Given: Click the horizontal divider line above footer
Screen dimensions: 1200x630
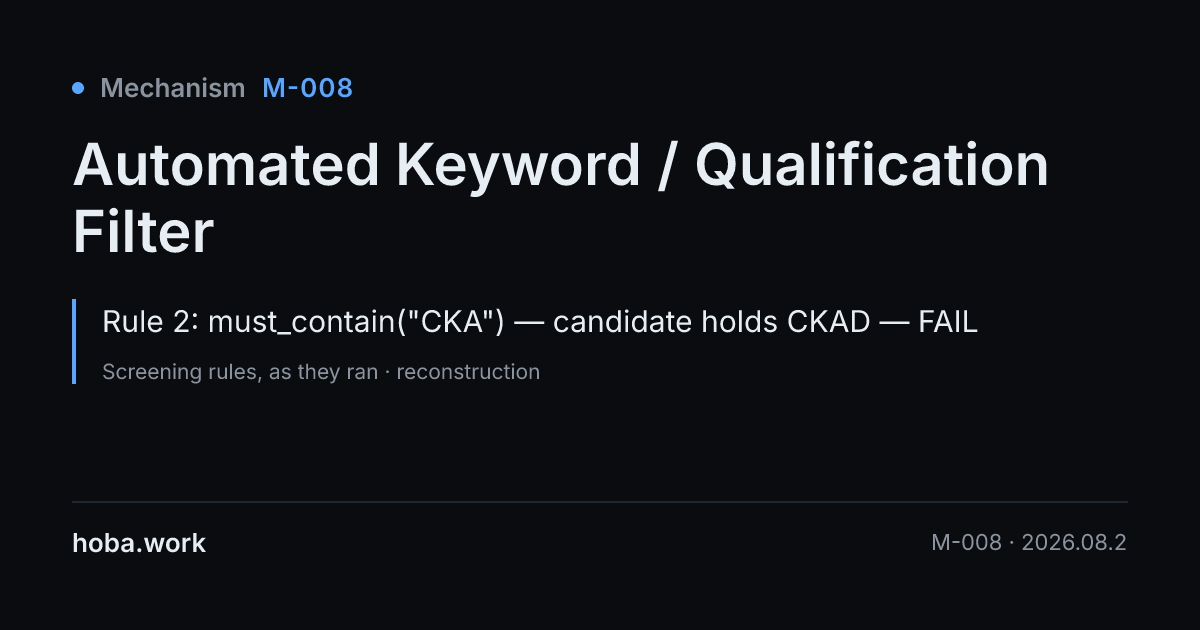Looking at the screenshot, I should [600, 501].
